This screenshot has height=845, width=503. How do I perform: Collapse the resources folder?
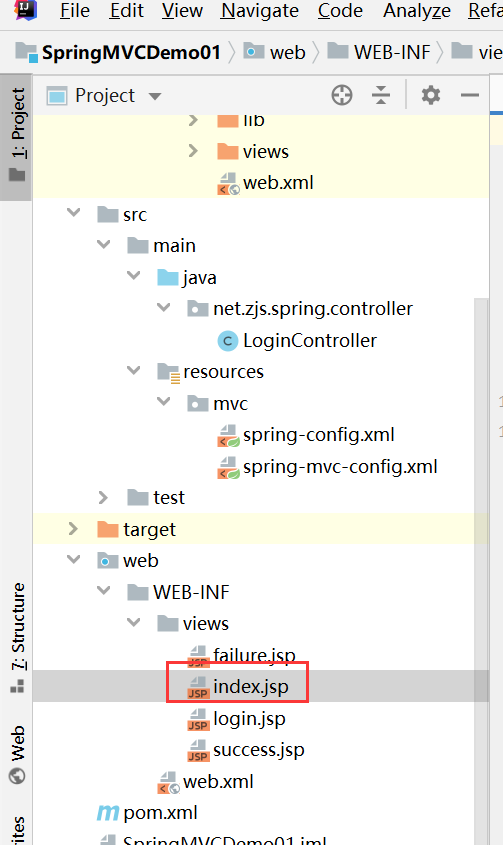pyautogui.click(x=133, y=371)
